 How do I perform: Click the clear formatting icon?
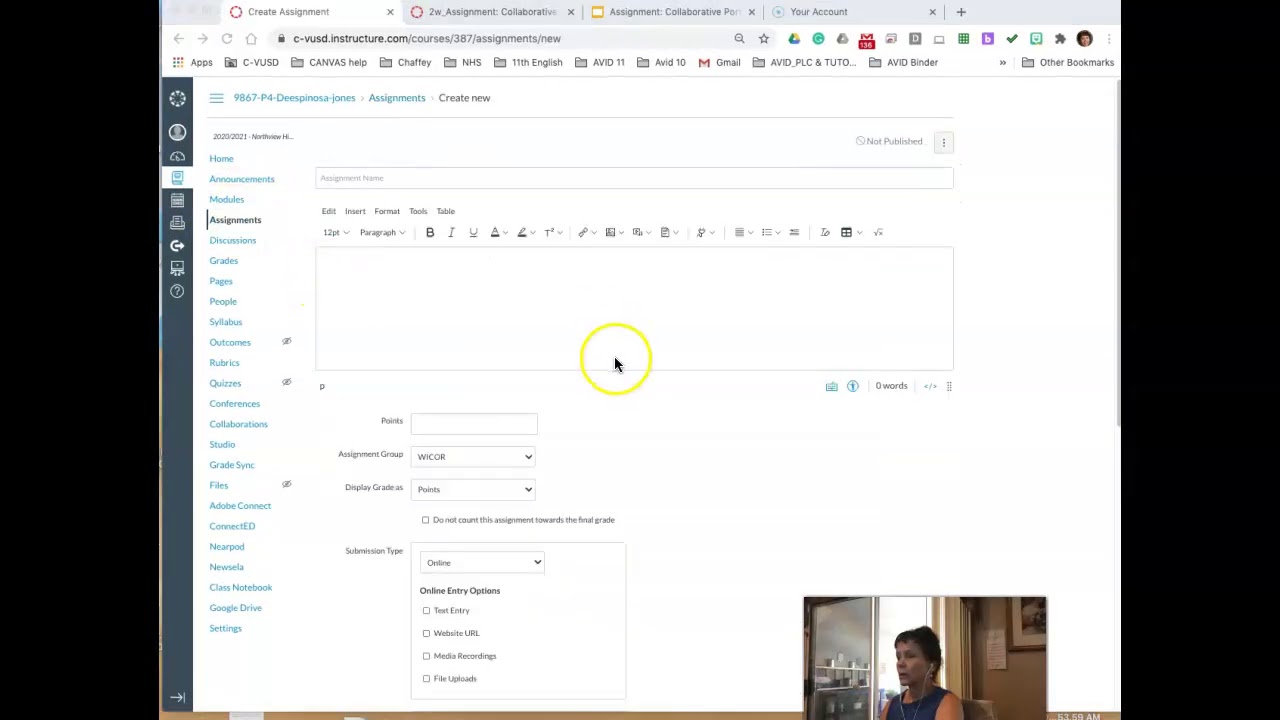point(825,232)
